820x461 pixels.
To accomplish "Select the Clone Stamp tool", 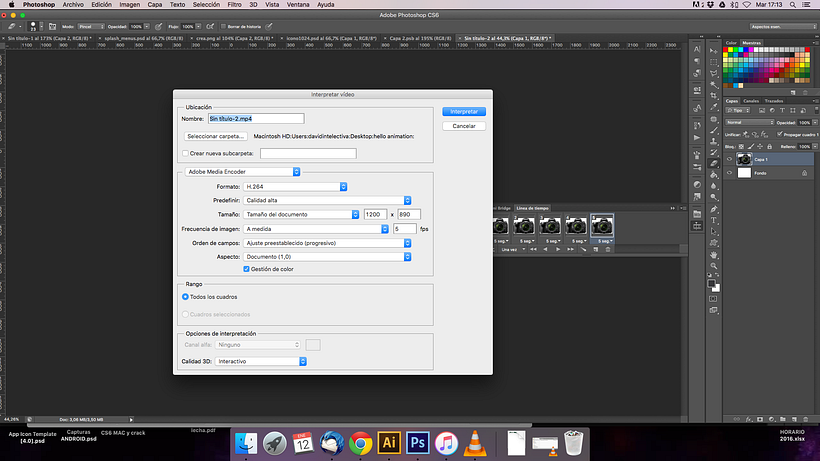I will coord(714,141).
